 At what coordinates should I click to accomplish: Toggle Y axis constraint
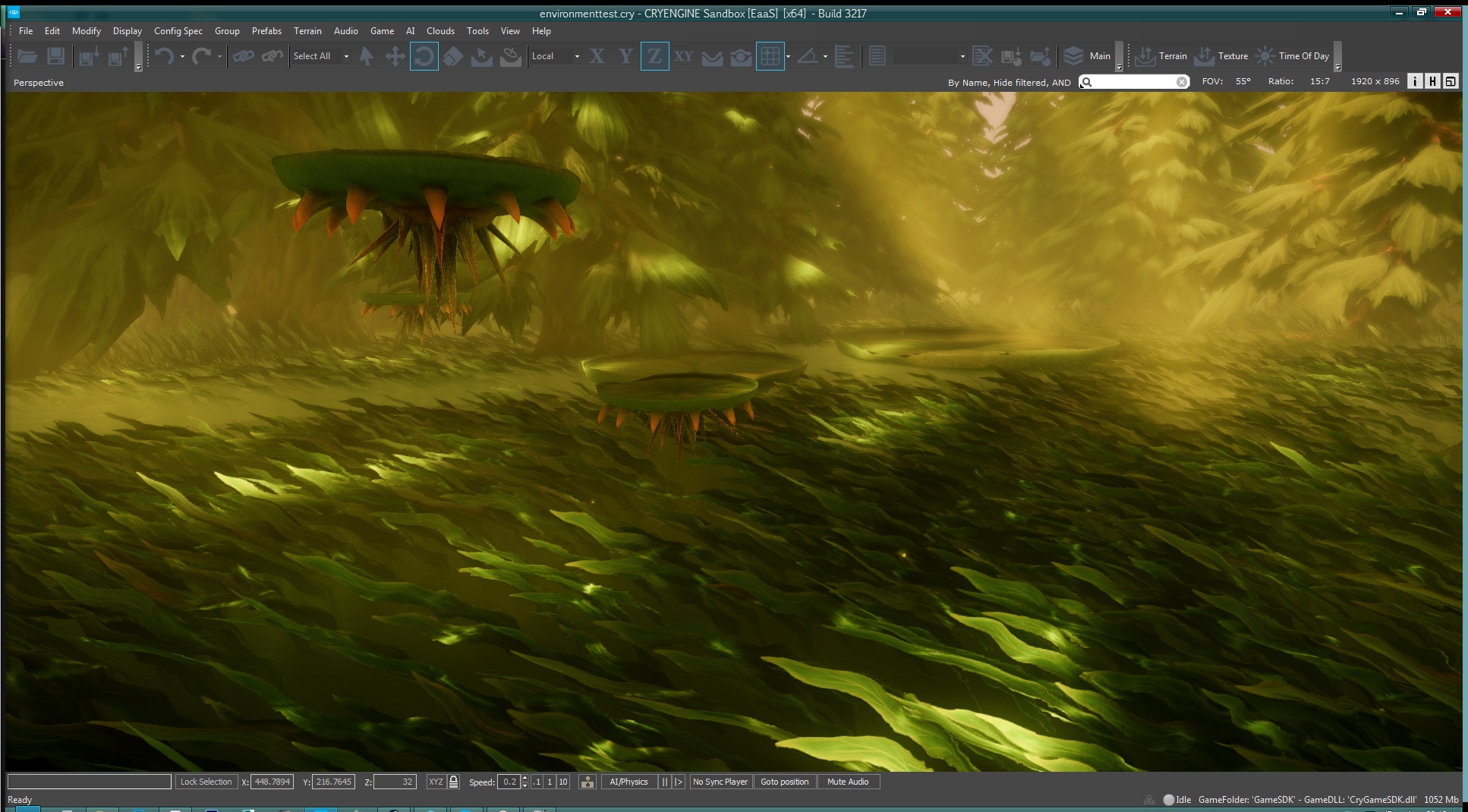click(x=625, y=56)
